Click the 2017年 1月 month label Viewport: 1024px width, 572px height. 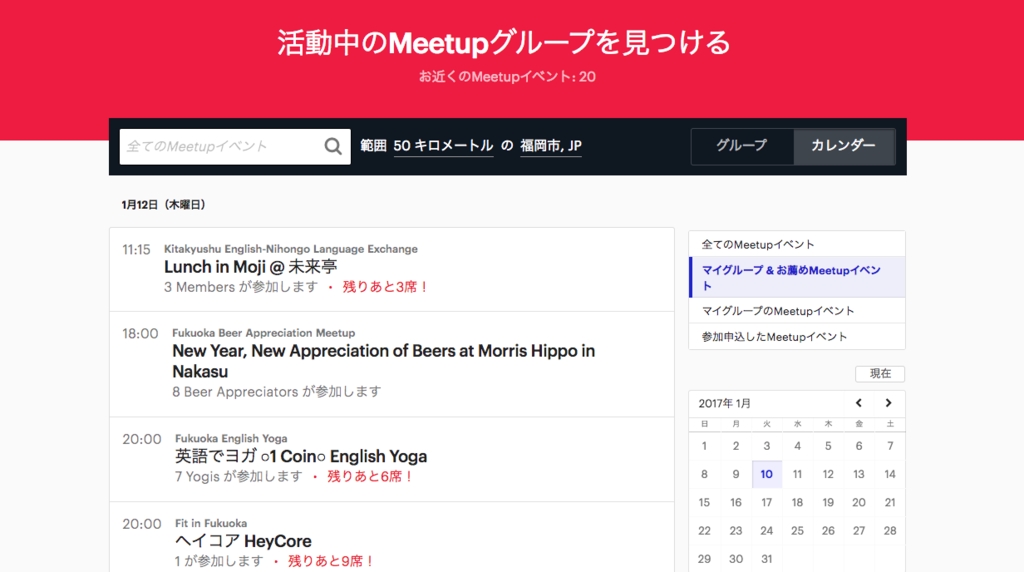tap(725, 404)
